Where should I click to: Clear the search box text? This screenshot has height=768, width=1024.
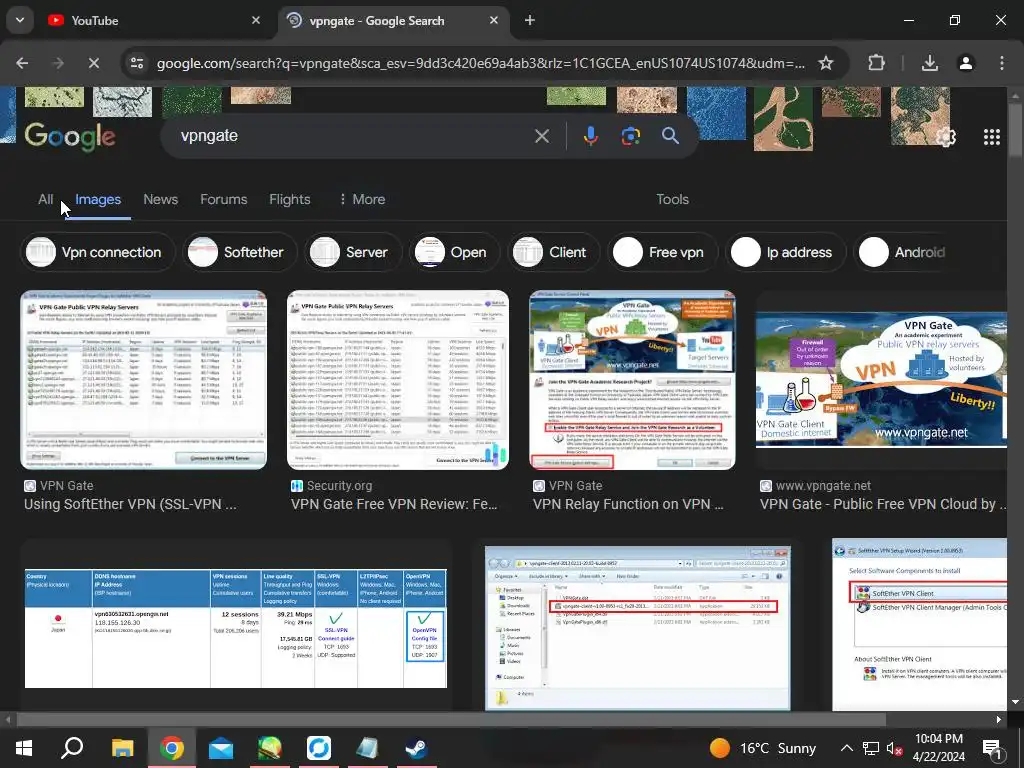542,136
